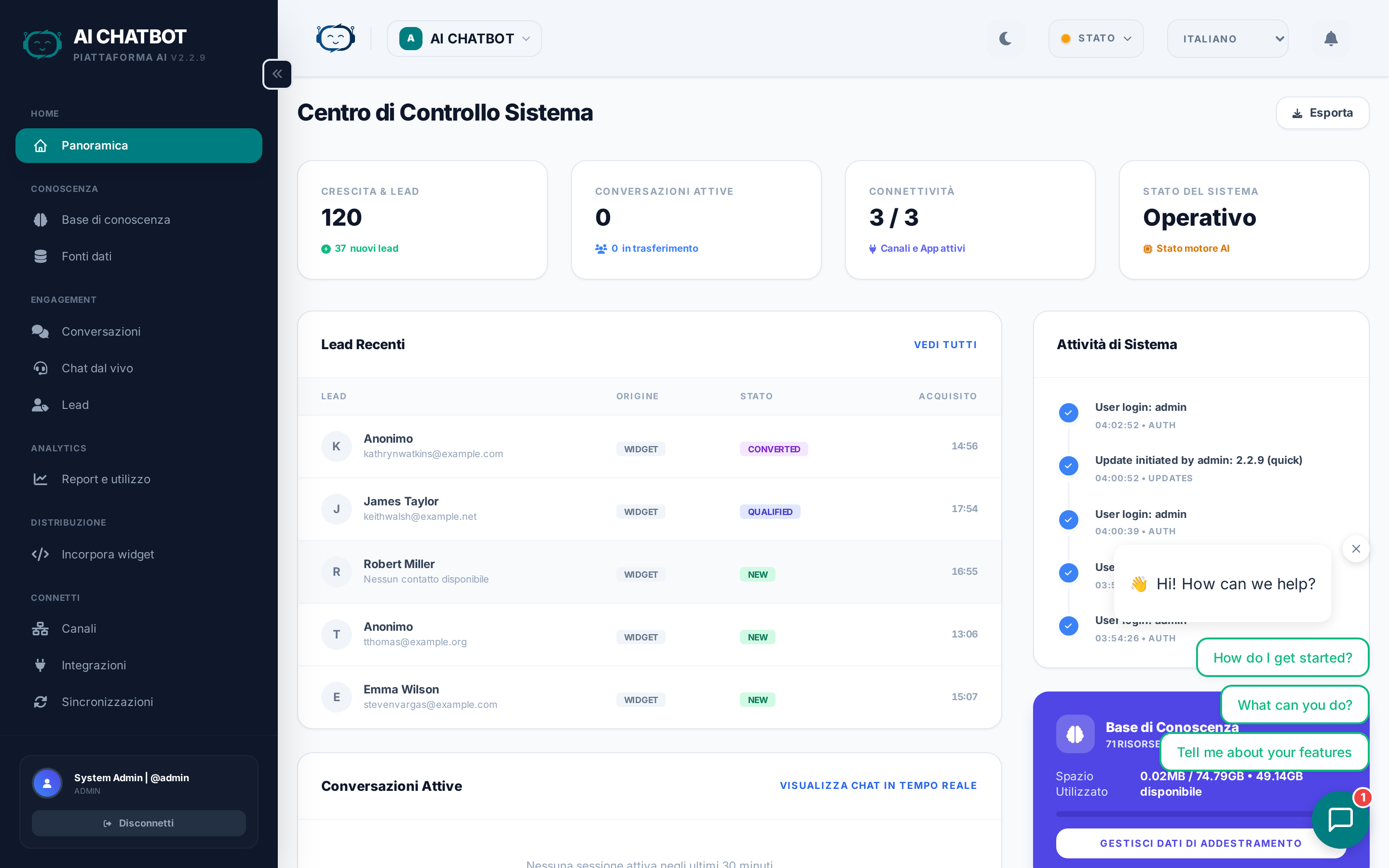1389x868 pixels.
Task: Open the AI CHATBOT workspace dropdown
Action: click(x=464, y=39)
